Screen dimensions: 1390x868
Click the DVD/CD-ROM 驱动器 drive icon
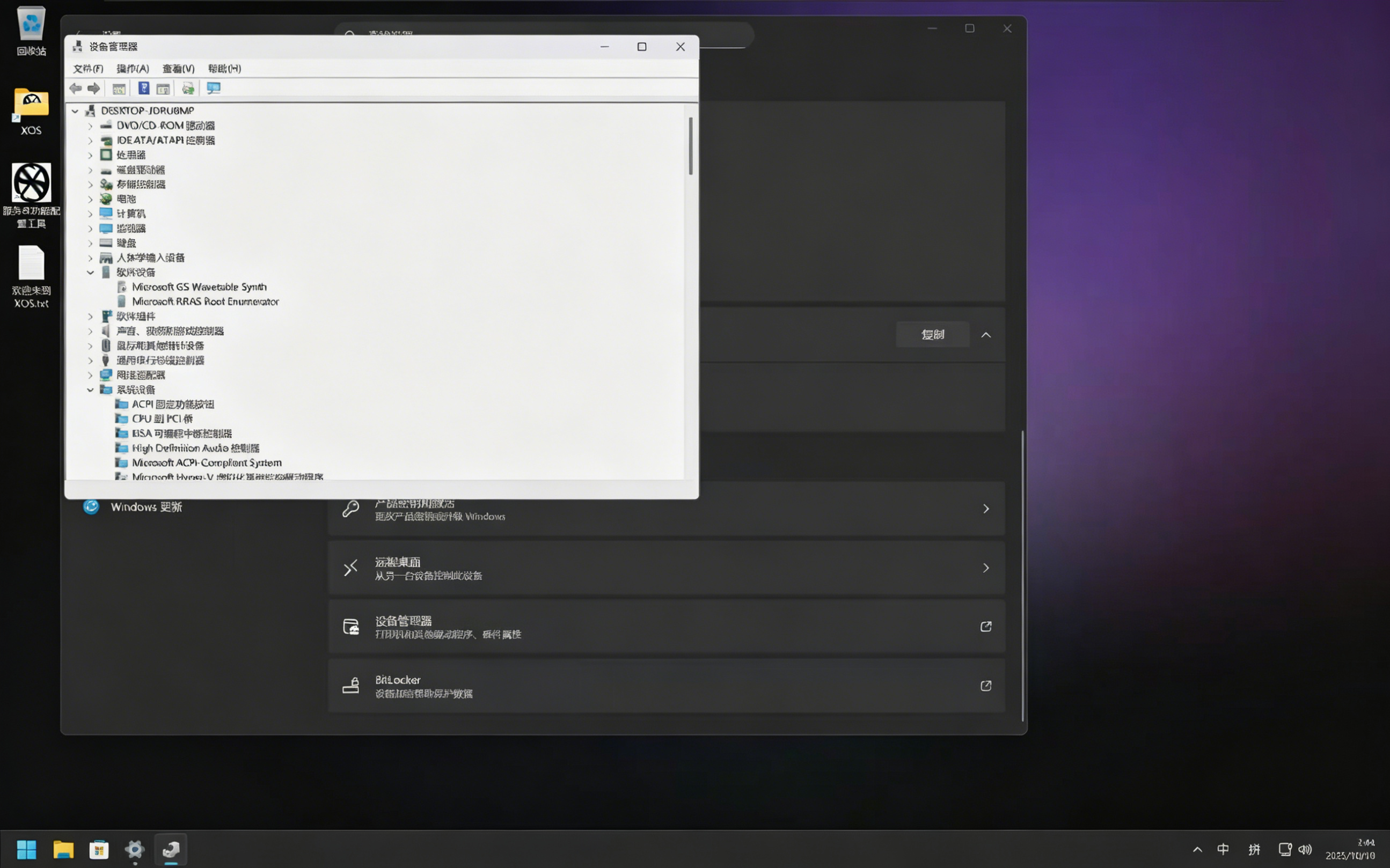[106, 125]
